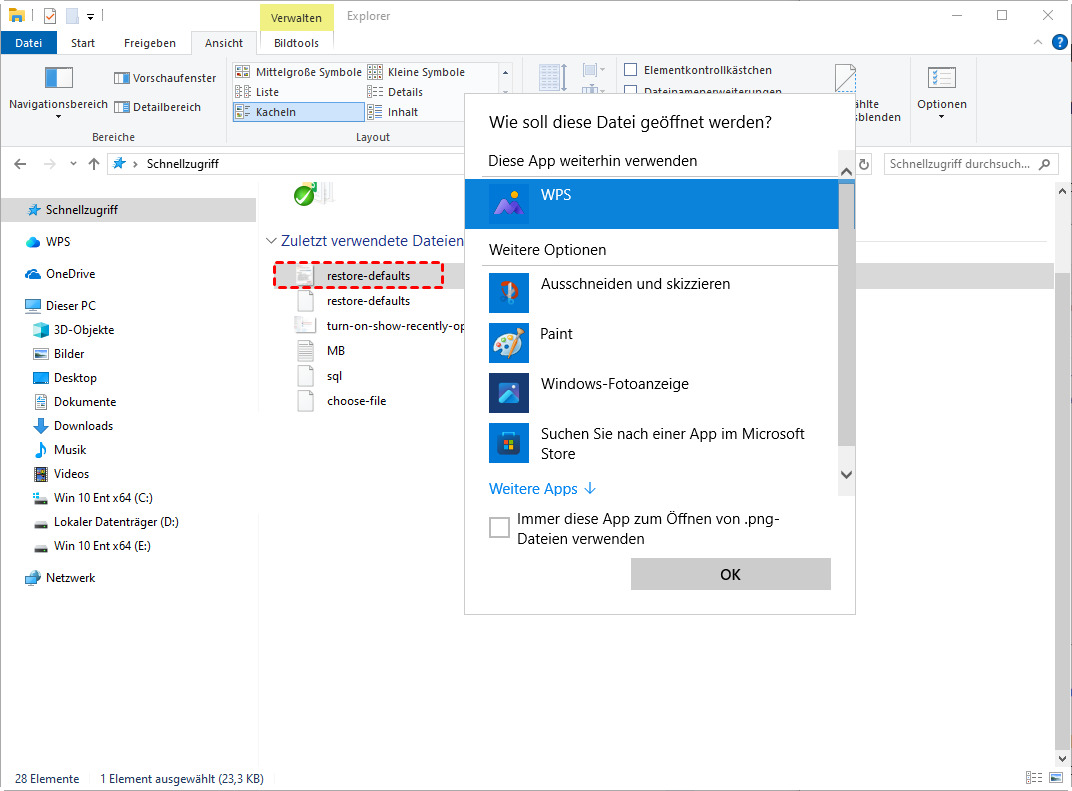Open recent locations dropdown arrow
1072x791 pixels.
tap(73, 164)
